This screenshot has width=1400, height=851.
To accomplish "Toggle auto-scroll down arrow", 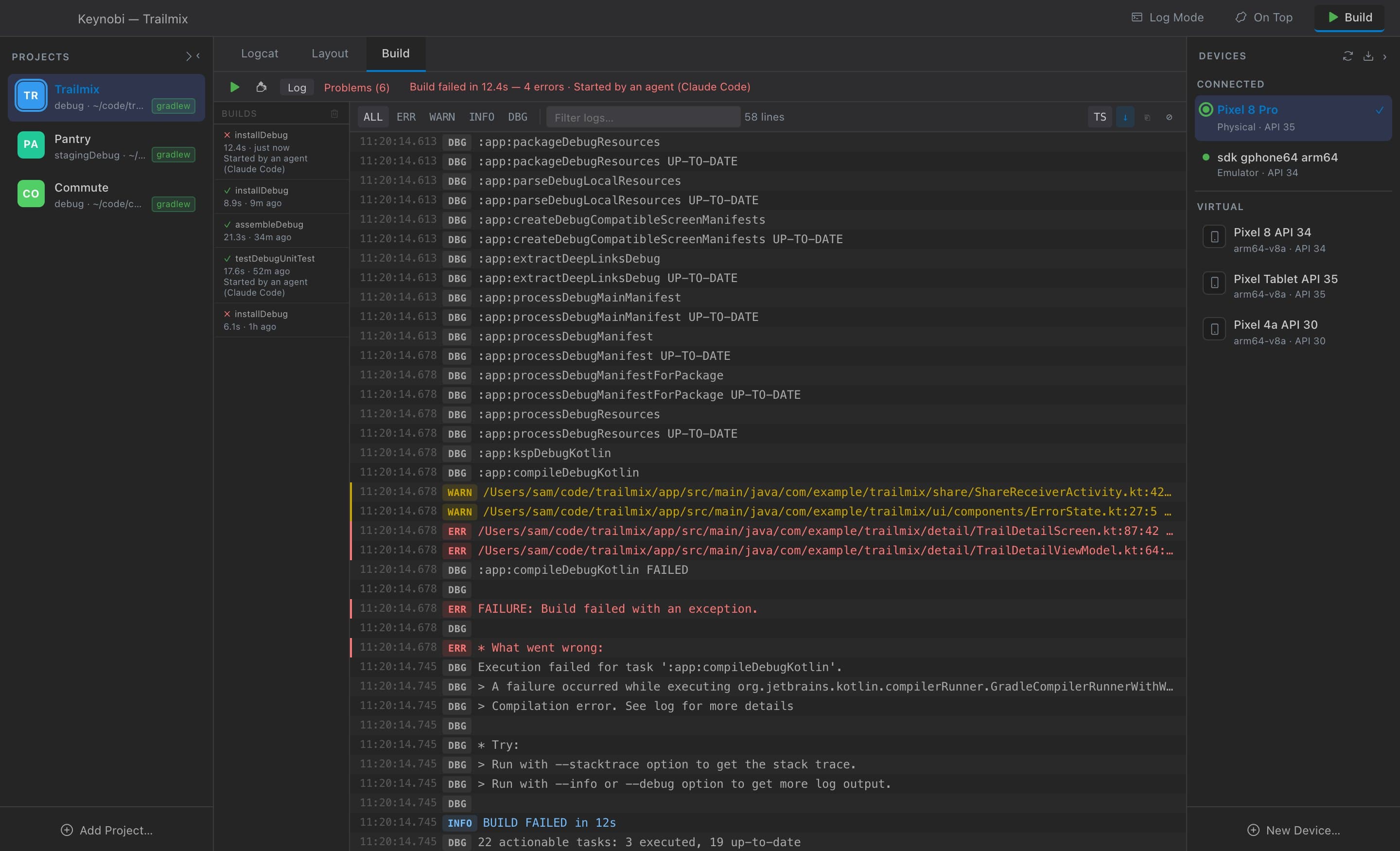I will [1125, 117].
